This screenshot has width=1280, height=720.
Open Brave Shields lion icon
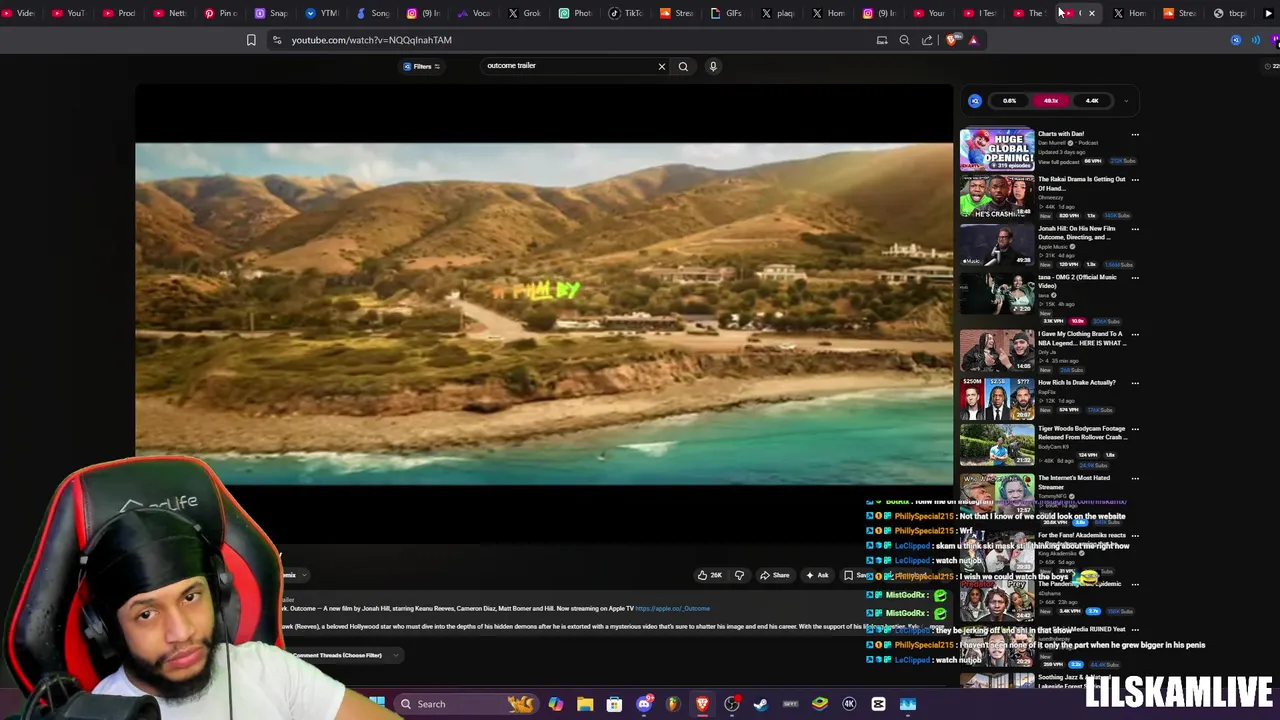coord(951,40)
